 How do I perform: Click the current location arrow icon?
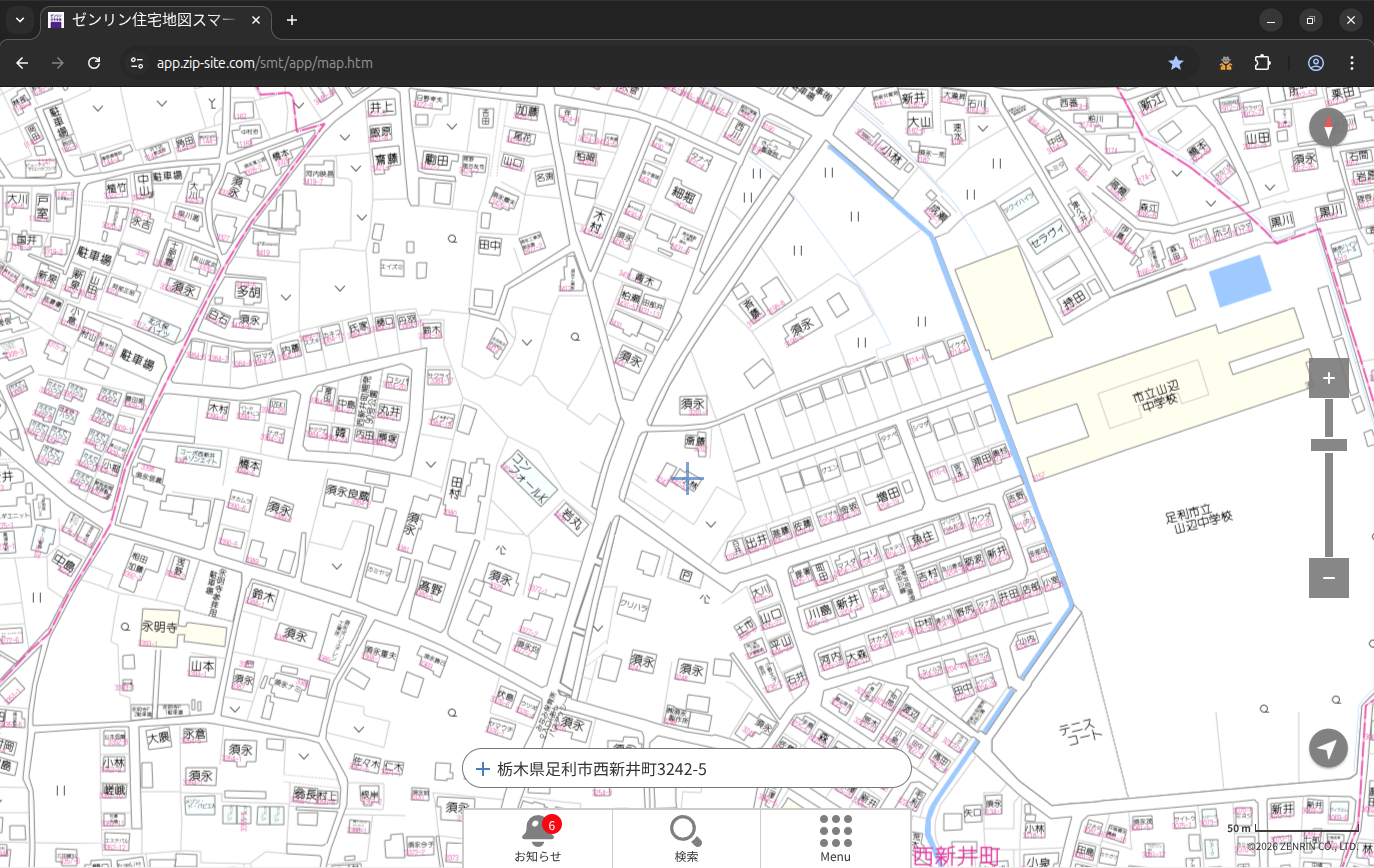1328,748
